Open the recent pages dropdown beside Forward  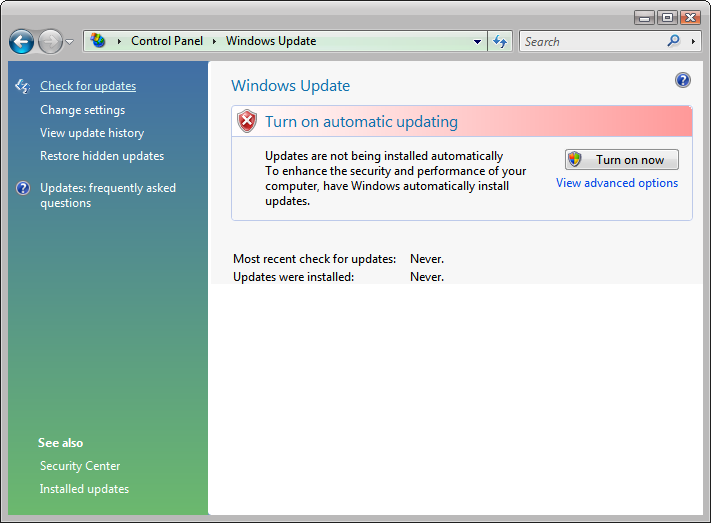click(x=69, y=42)
